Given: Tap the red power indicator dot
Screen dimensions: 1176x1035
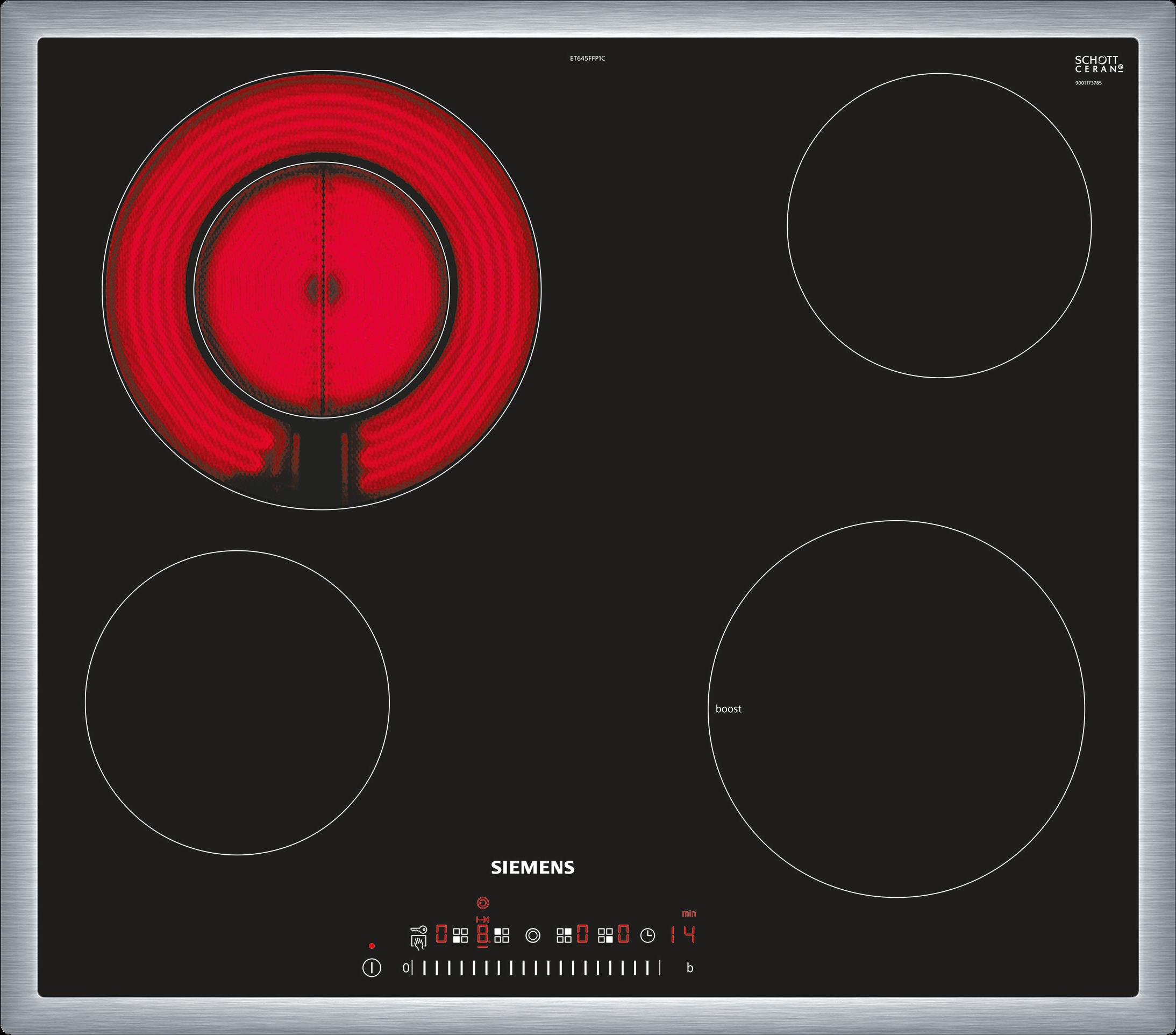Looking at the screenshot, I should point(372,946).
